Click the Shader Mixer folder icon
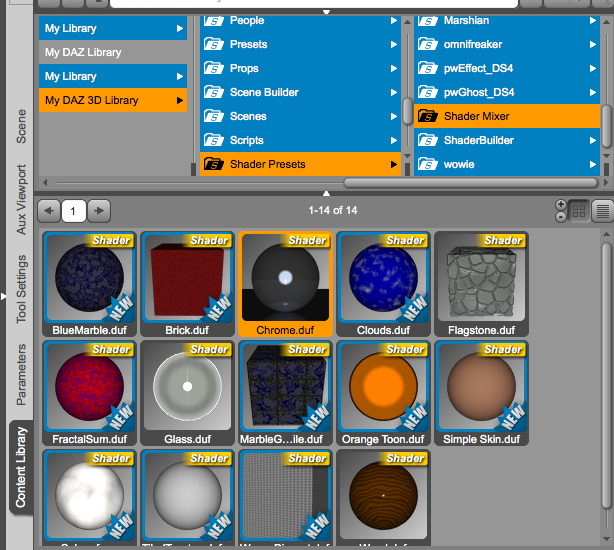The height and width of the screenshot is (550, 614). (x=428, y=116)
